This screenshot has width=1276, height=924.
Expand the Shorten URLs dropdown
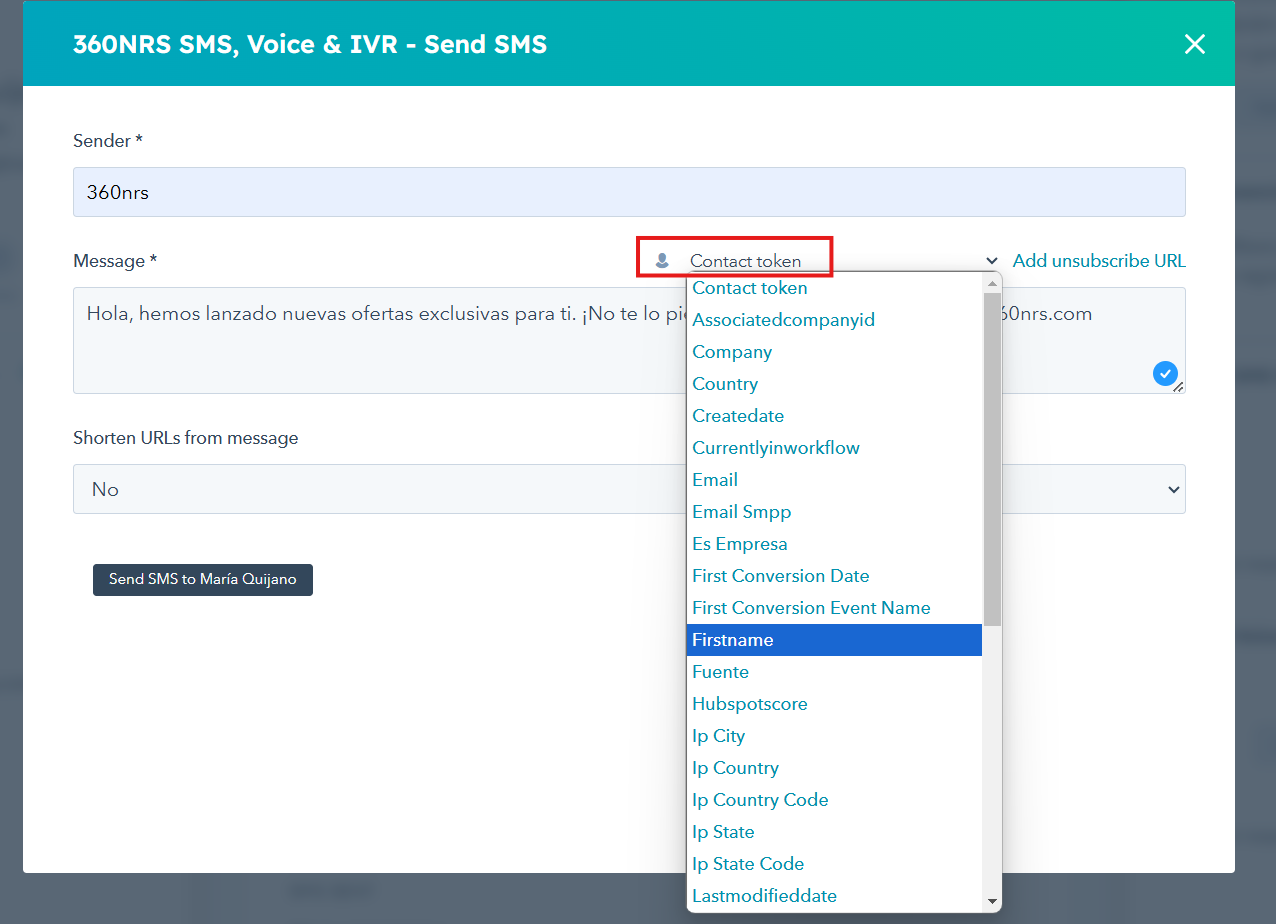(x=628, y=489)
